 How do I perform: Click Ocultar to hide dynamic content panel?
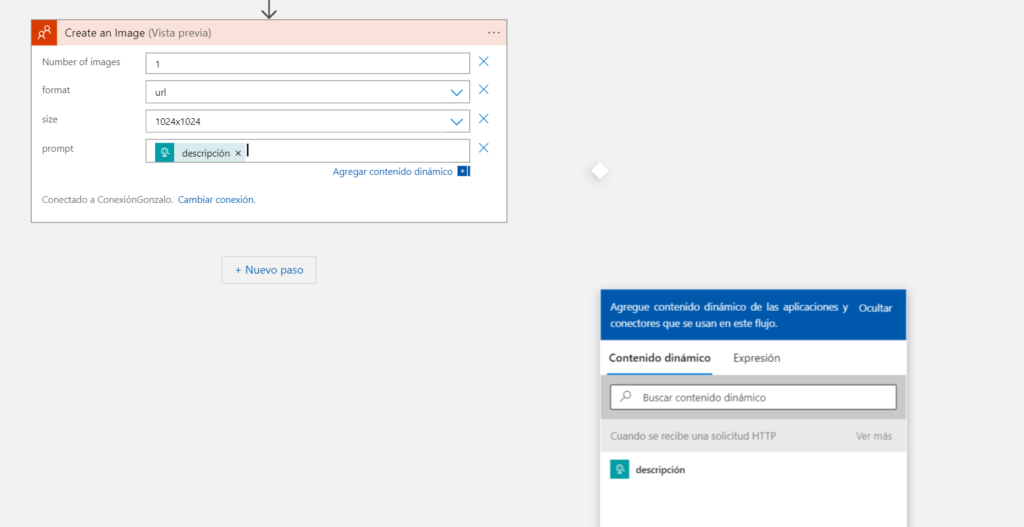[x=875, y=308]
